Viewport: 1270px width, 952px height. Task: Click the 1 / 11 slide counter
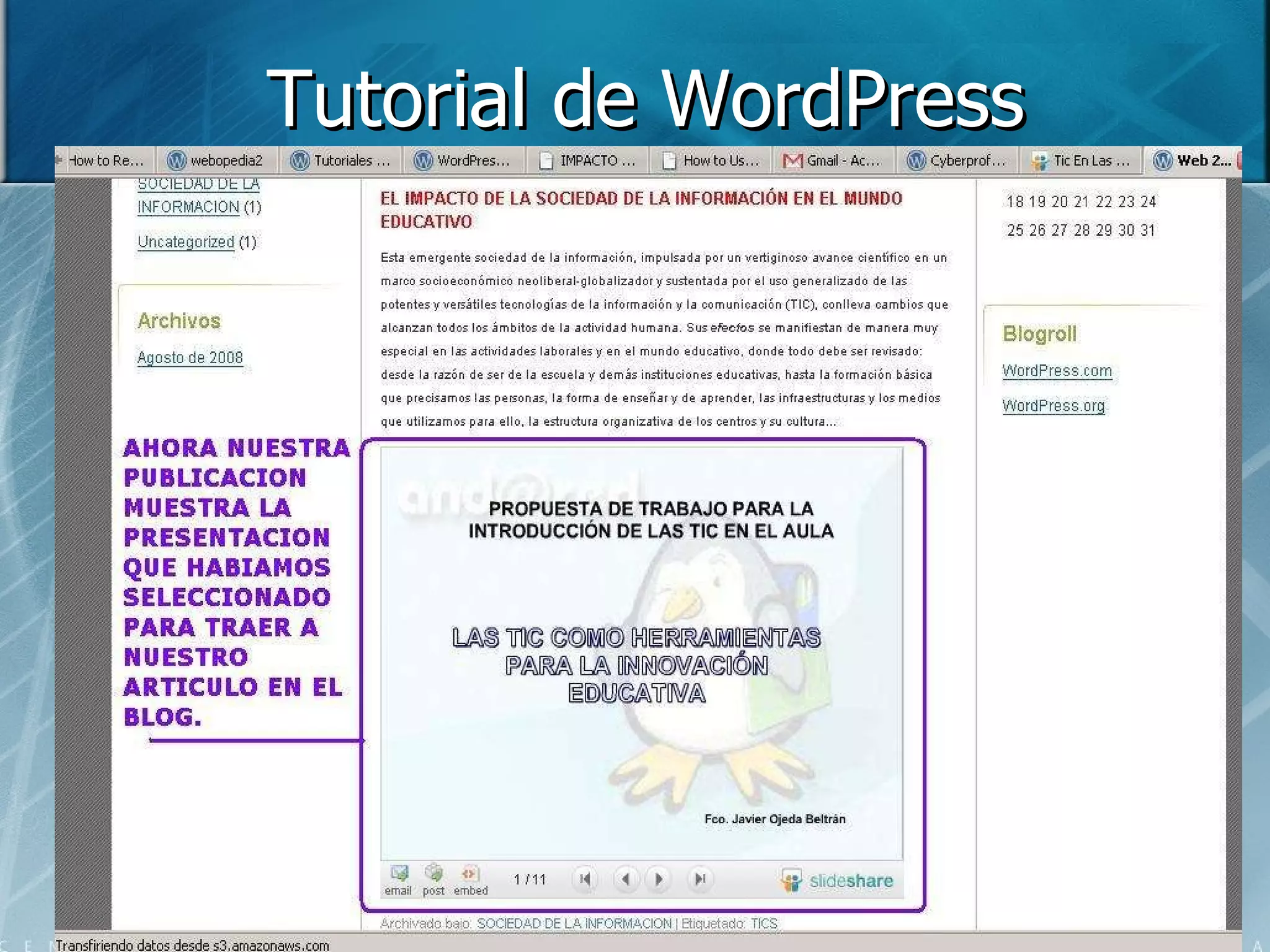530,879
